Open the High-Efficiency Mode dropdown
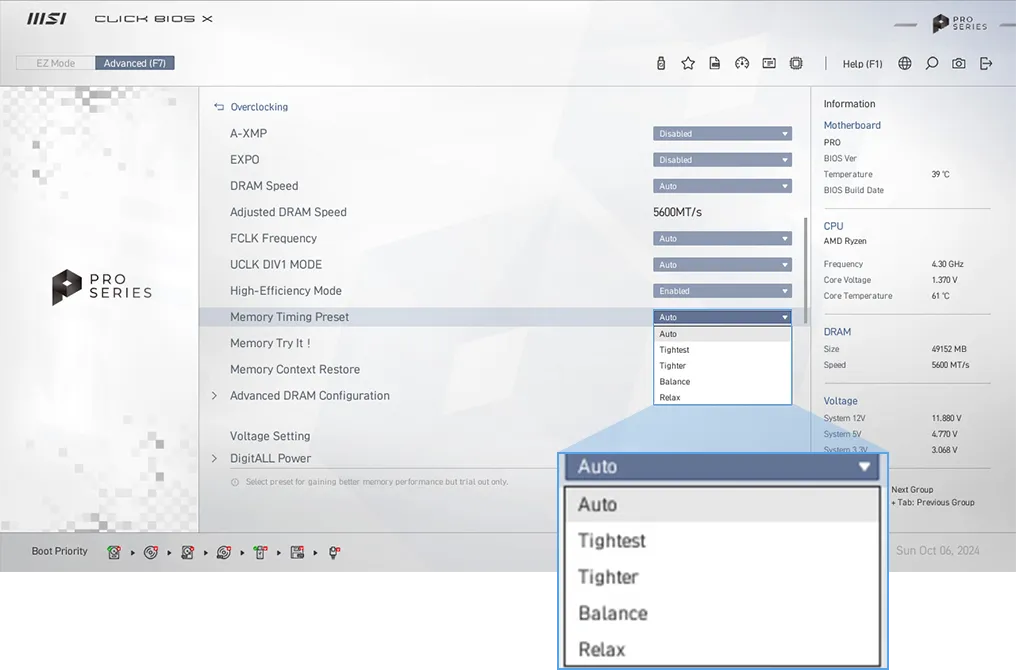 point(722,291)
